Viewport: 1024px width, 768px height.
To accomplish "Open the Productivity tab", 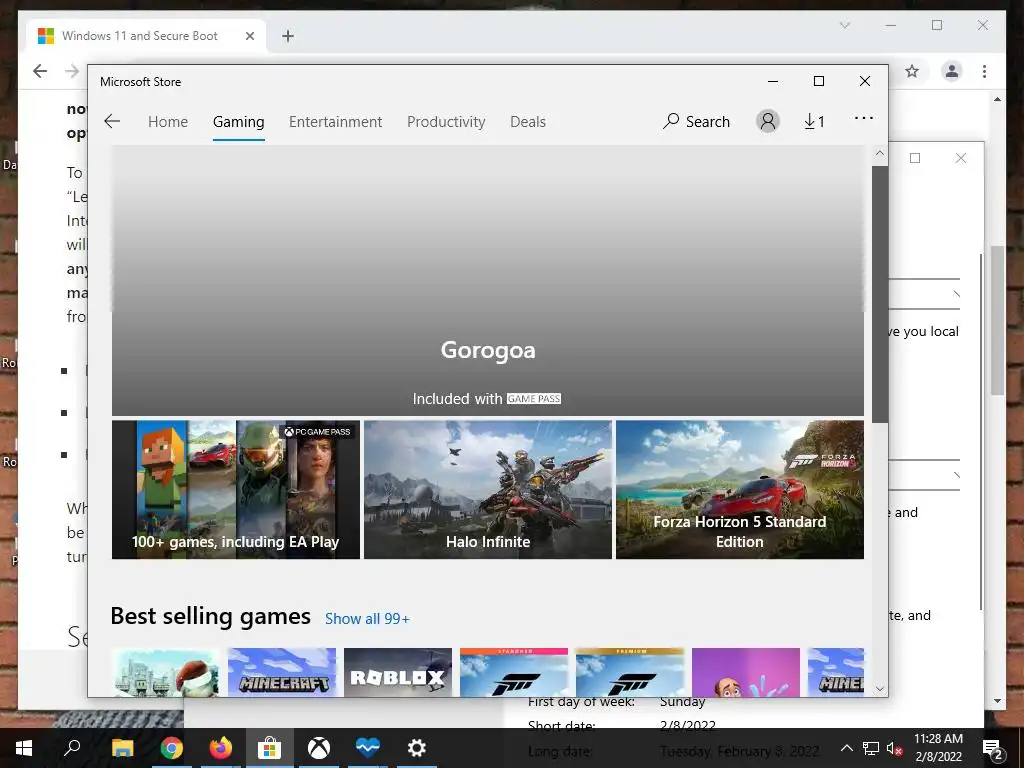I will coord(446,121).
